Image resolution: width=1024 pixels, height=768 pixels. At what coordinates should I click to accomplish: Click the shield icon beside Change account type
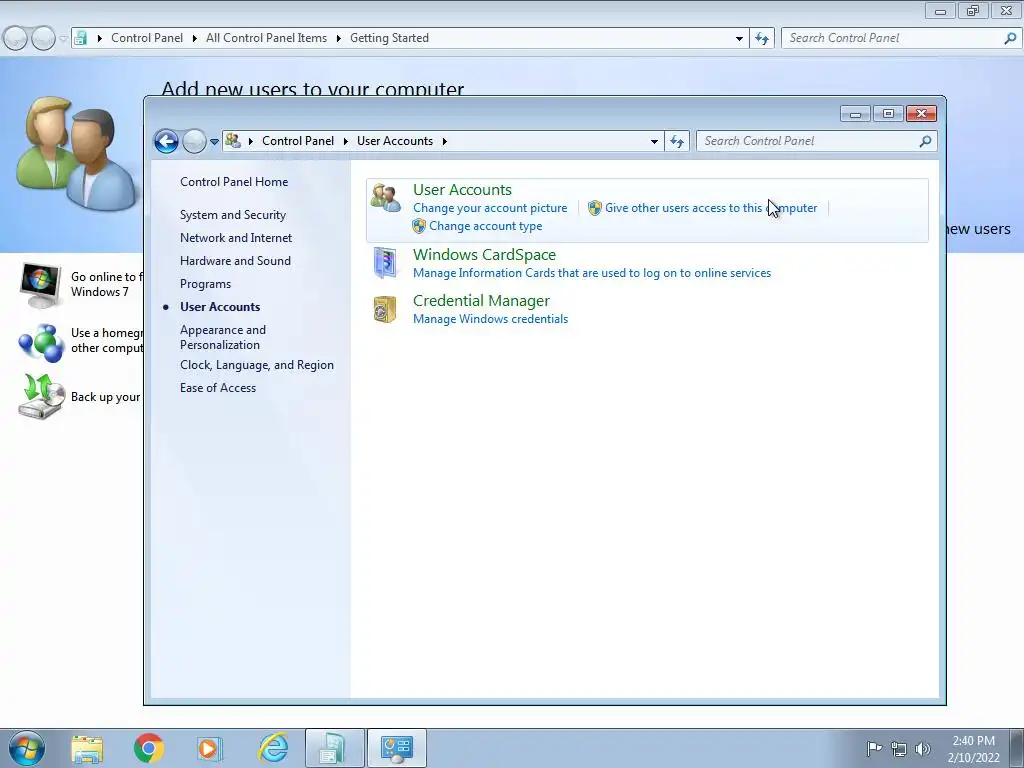[419, 226]
